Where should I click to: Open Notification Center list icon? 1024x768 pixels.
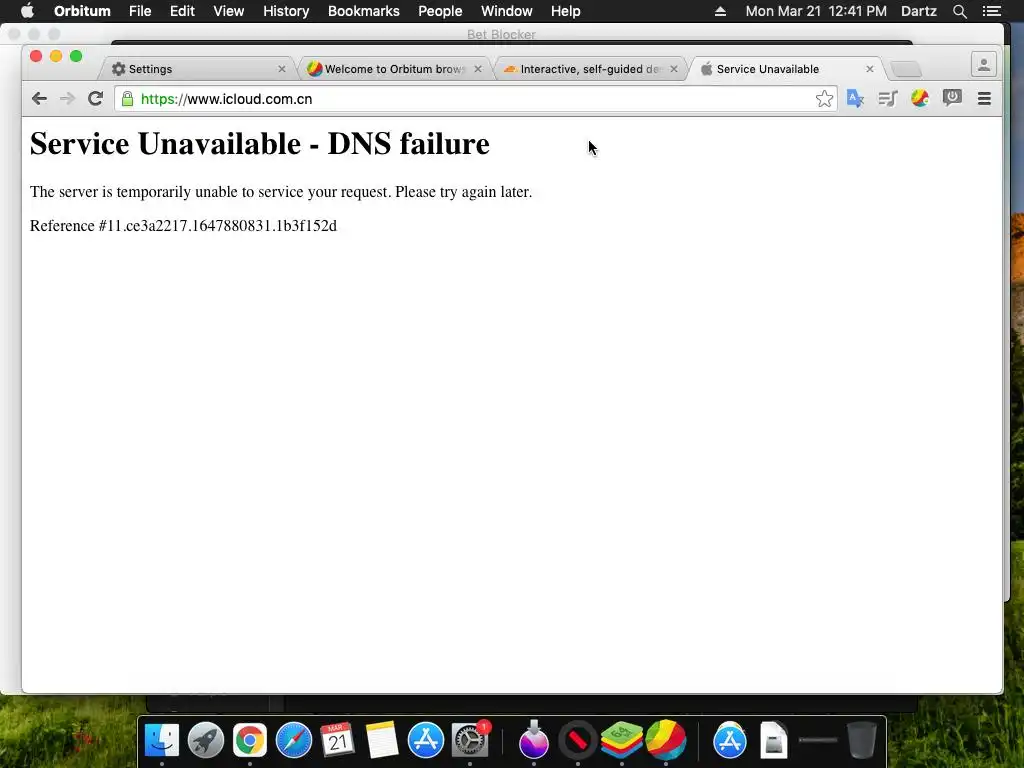[x=992, y=11]
